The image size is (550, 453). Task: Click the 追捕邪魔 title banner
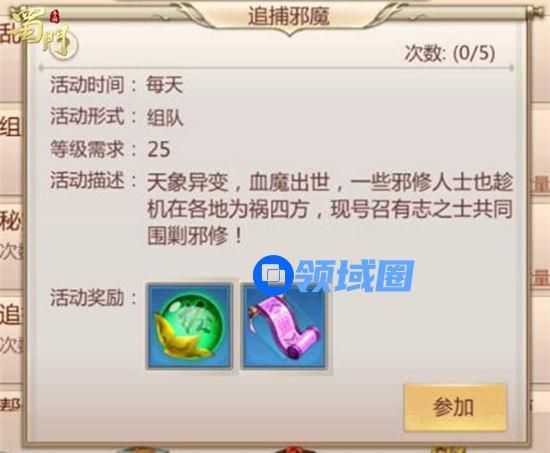pyautogui.click(x=288, y=16)
